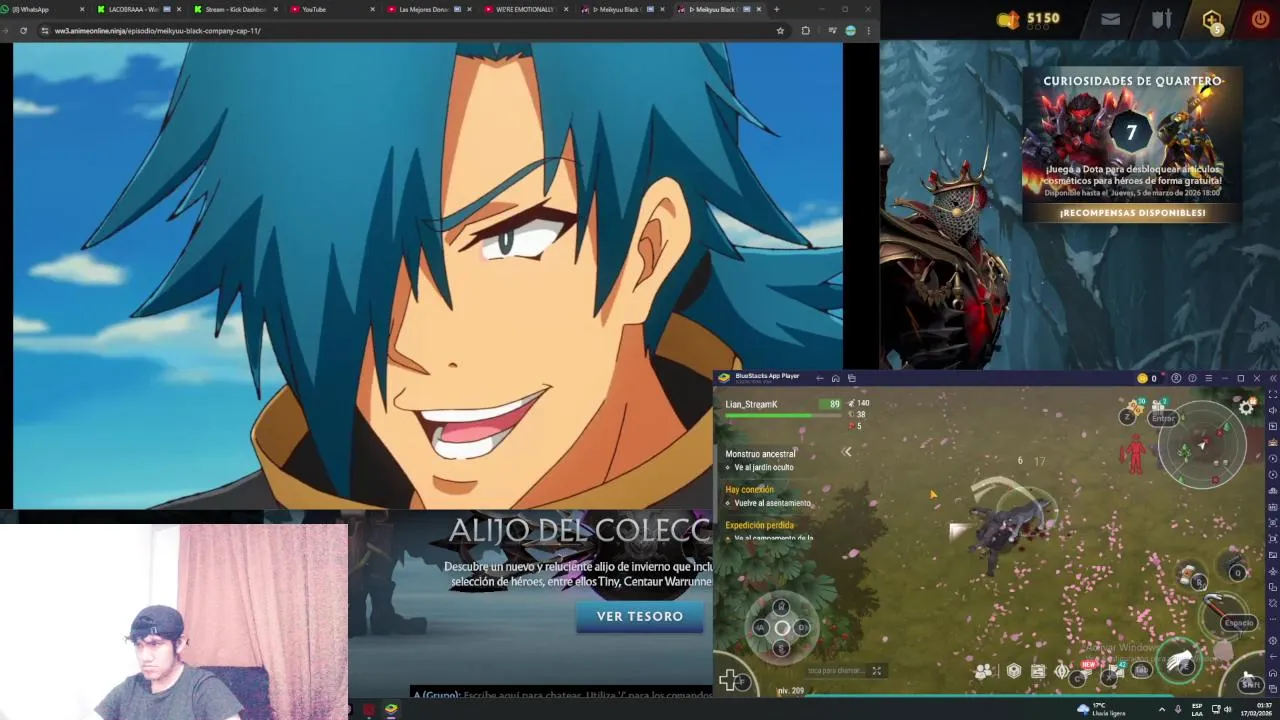
Task: Click the BlueStacks gold coin counter
Action: [1147, 378]
